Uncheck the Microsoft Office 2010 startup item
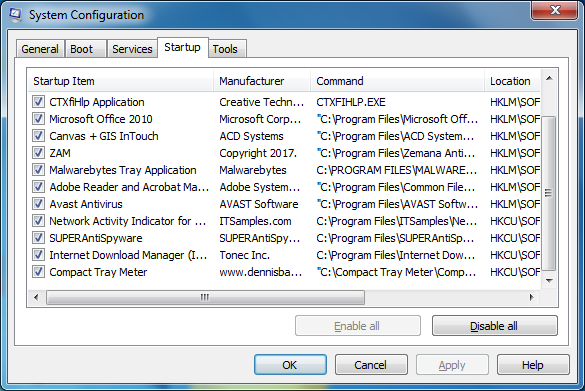 point(38,119)
